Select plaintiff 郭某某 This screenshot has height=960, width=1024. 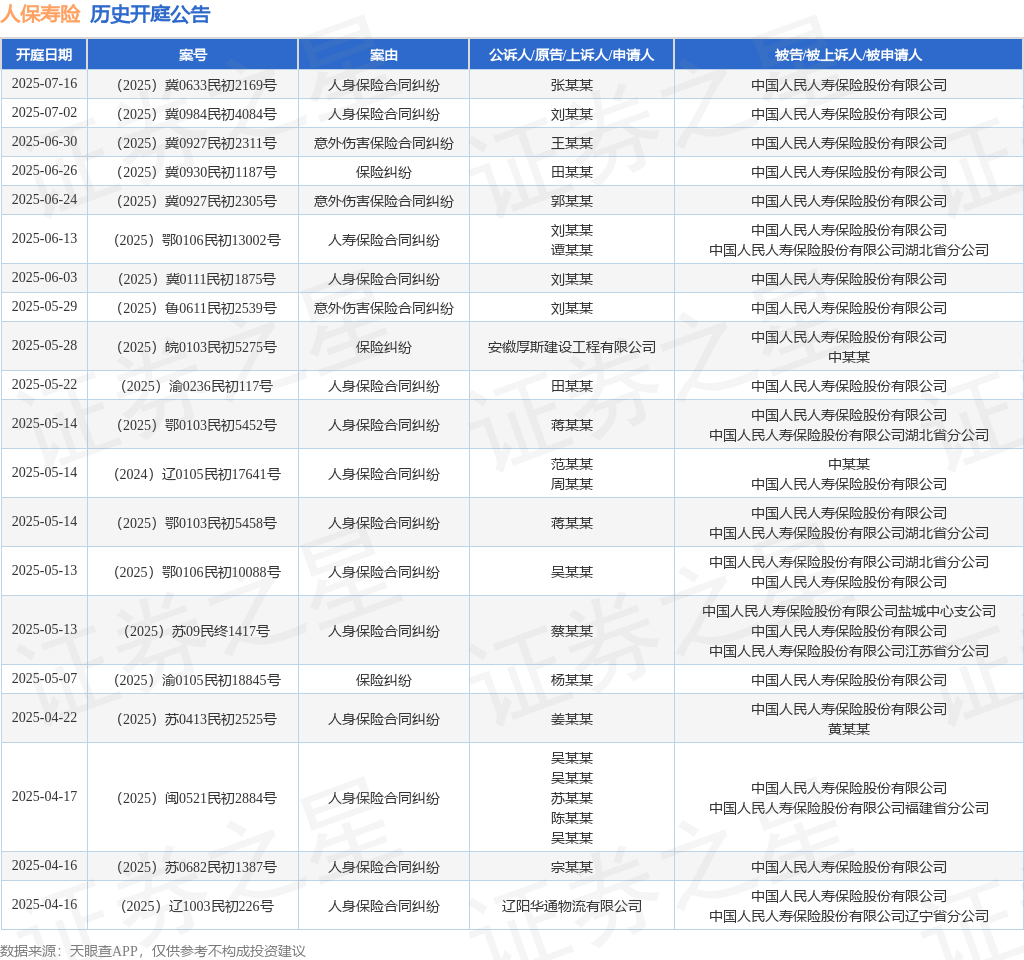571,201
